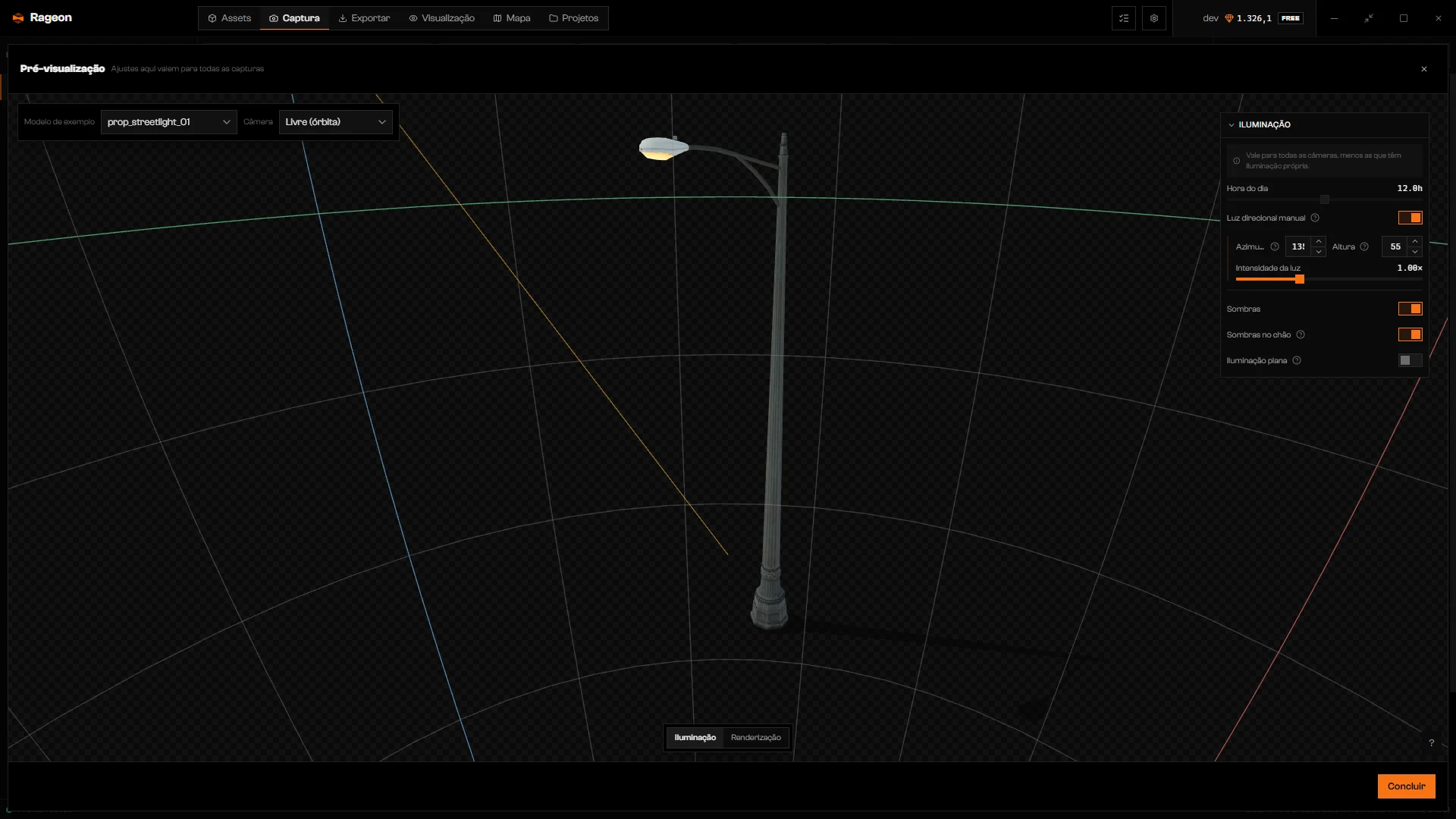Viewport: 1456px width, 819px height.
Task: Switch to the Assets tab
Action: pos(229,18)
